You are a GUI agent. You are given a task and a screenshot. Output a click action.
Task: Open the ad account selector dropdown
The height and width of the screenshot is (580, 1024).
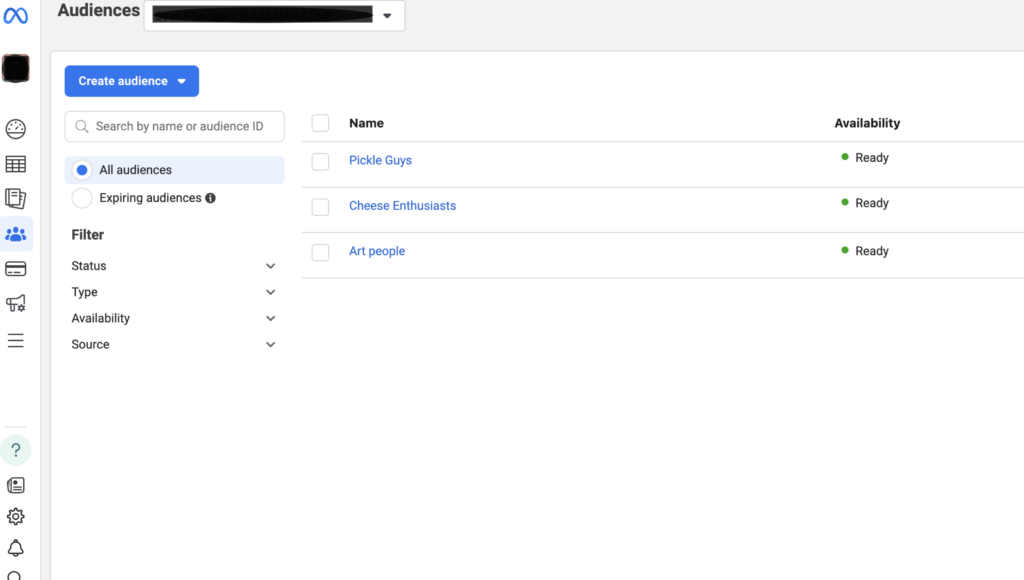click(x=274, y=15)
